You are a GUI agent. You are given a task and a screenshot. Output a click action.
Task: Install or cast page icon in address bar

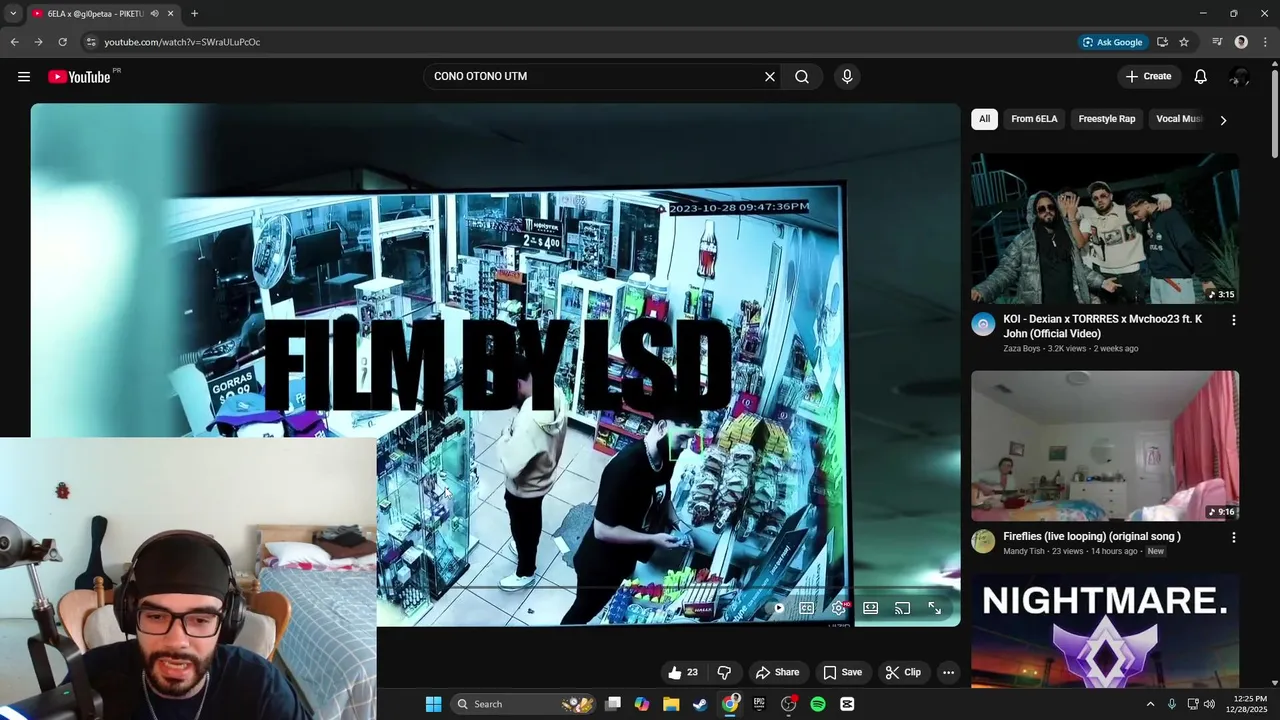[x=1162, y=42]
